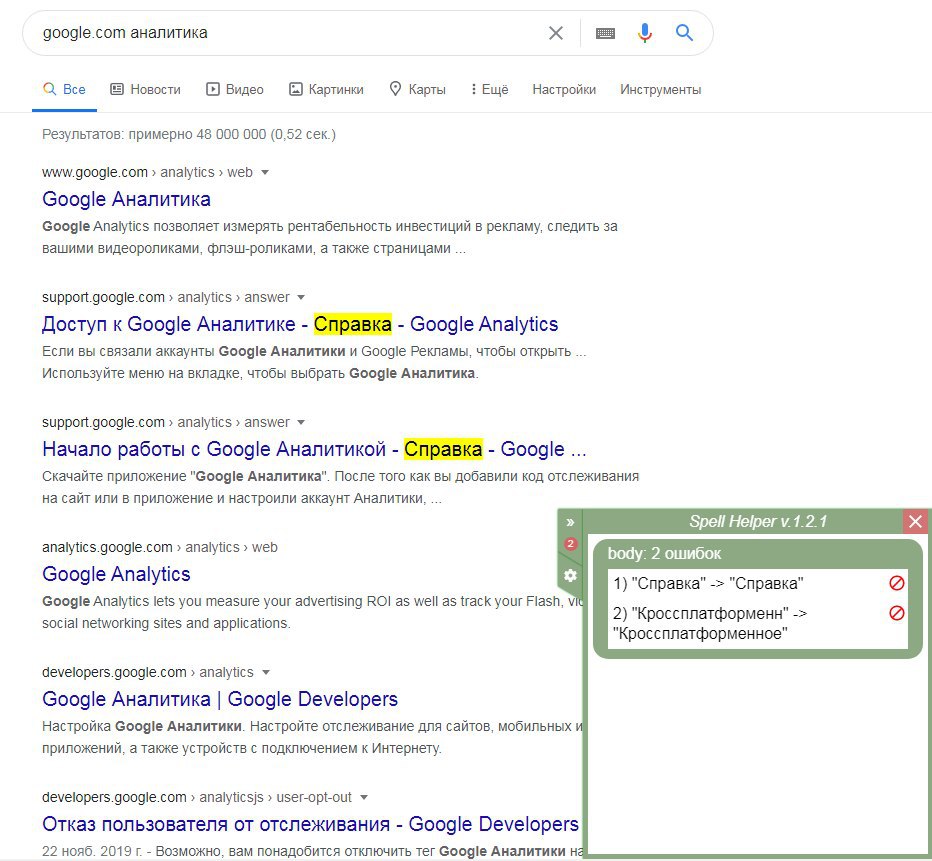Collapse Spell Helper with the double-arrow icon

click(x=570, y=522)
